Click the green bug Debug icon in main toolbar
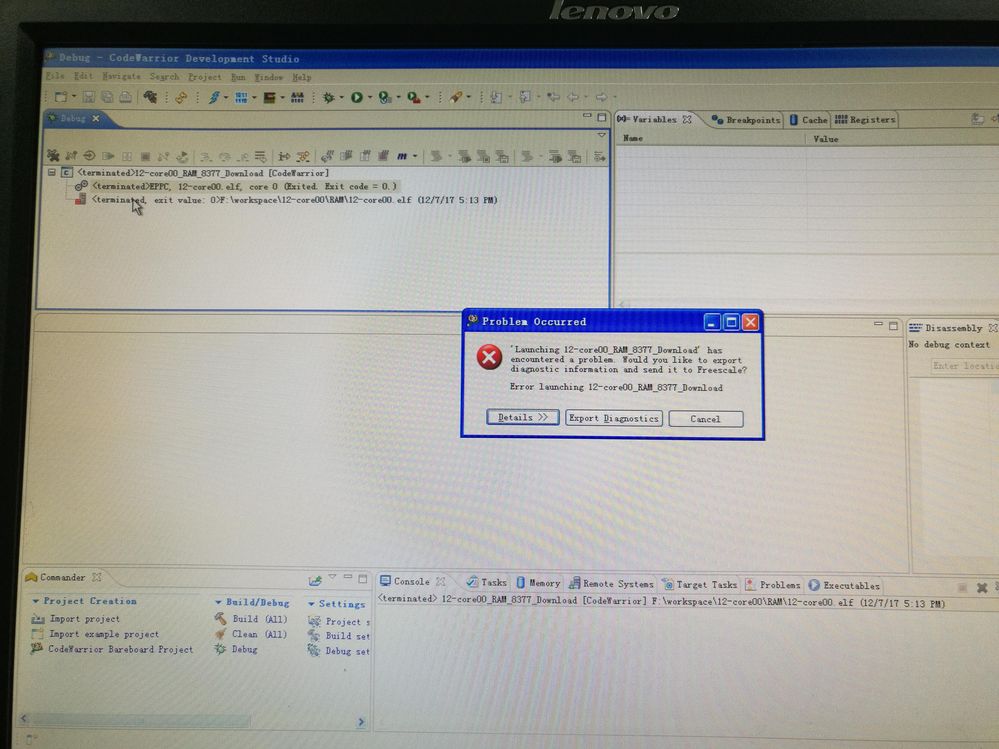The width and height of the screenshot is (999, 749). [329, 97]
